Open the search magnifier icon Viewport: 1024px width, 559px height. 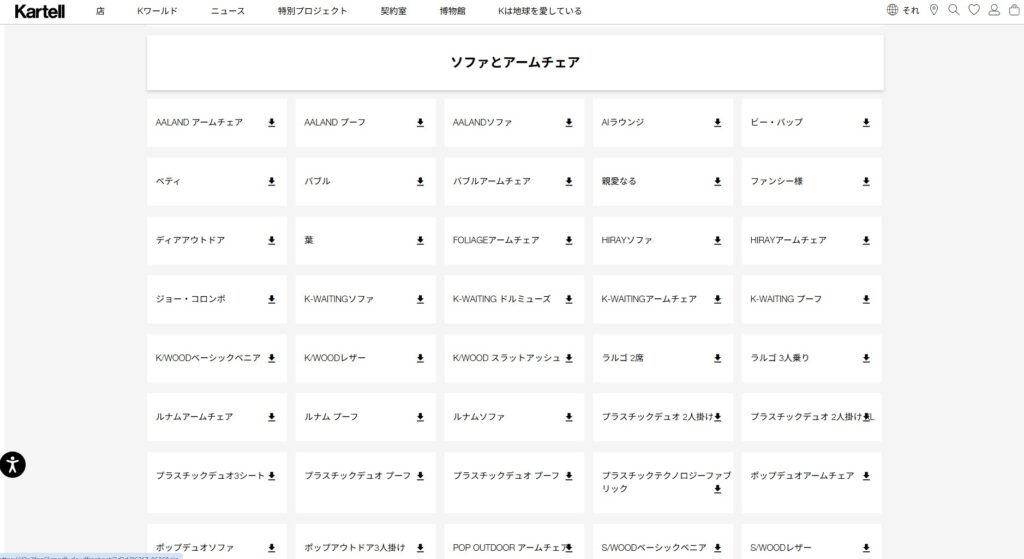pyautogui.click(x=953, y=10)
